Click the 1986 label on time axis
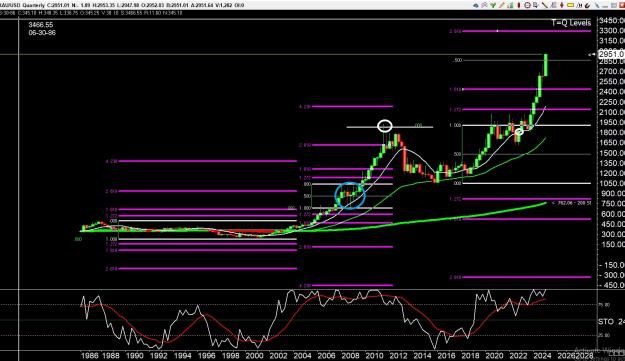This screenshot has height=361, width=625. 89,355
